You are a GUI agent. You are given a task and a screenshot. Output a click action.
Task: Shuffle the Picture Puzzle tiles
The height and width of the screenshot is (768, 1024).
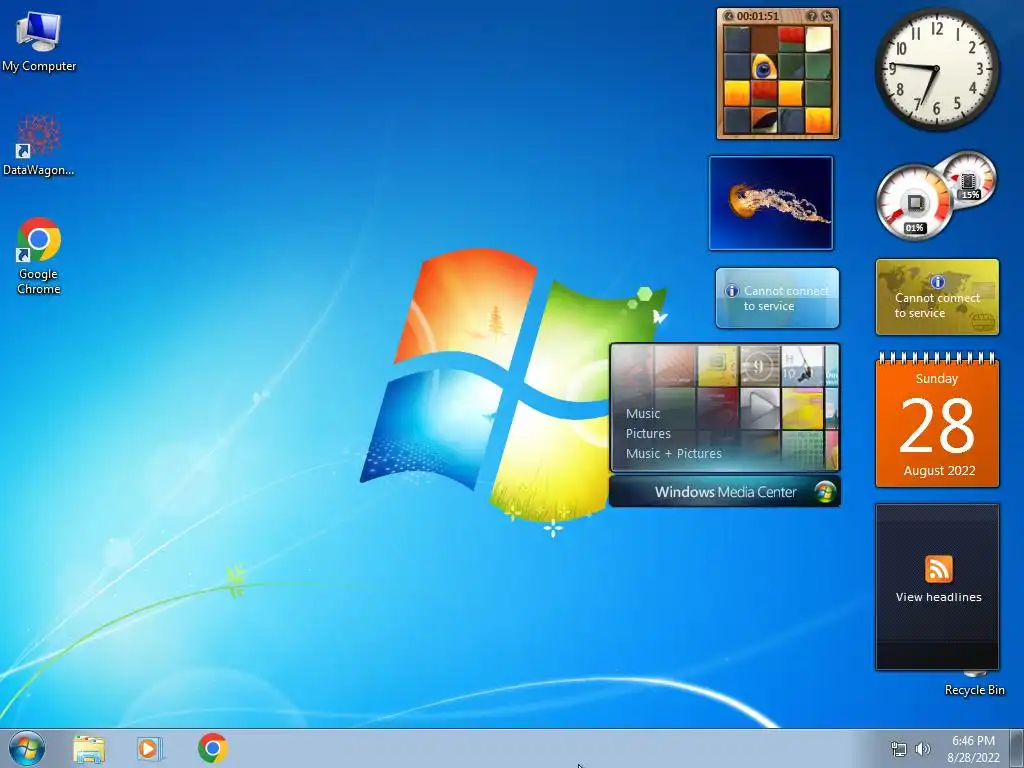point(827,16)
